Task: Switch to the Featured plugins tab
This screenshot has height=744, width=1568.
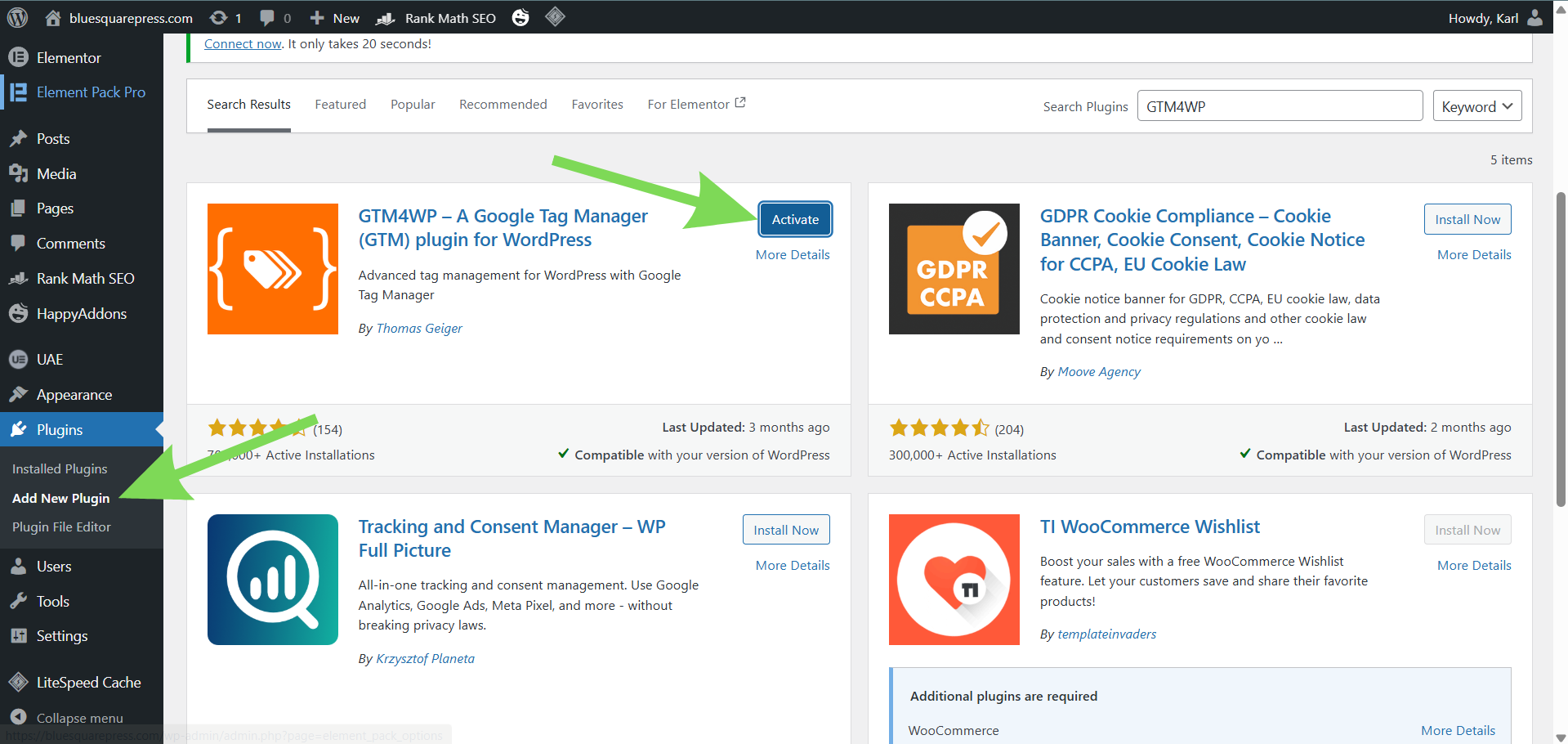Action: click(x=341, y=105)
